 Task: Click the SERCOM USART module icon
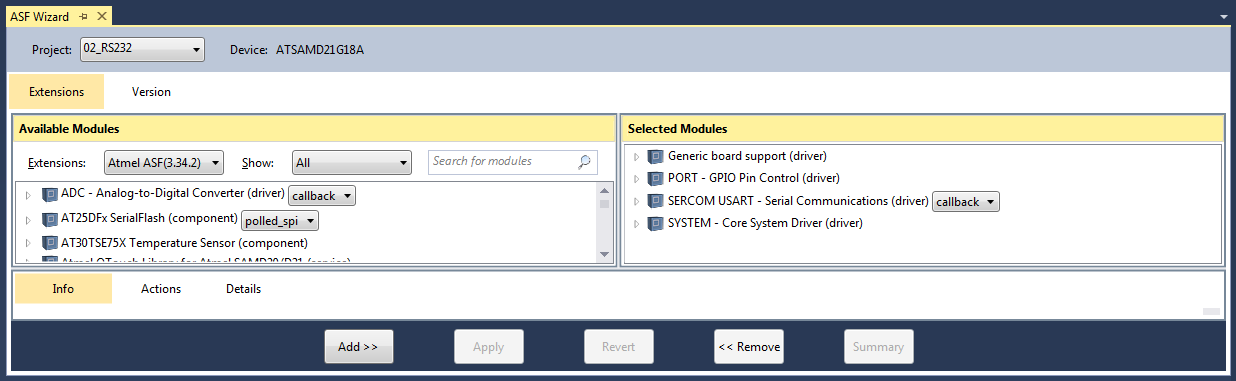tap(655, 201)
